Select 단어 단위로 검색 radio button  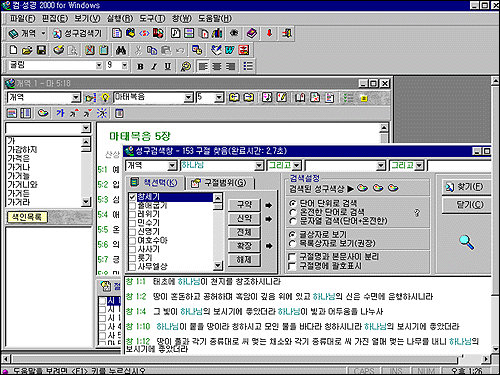(x=293, y=203)
